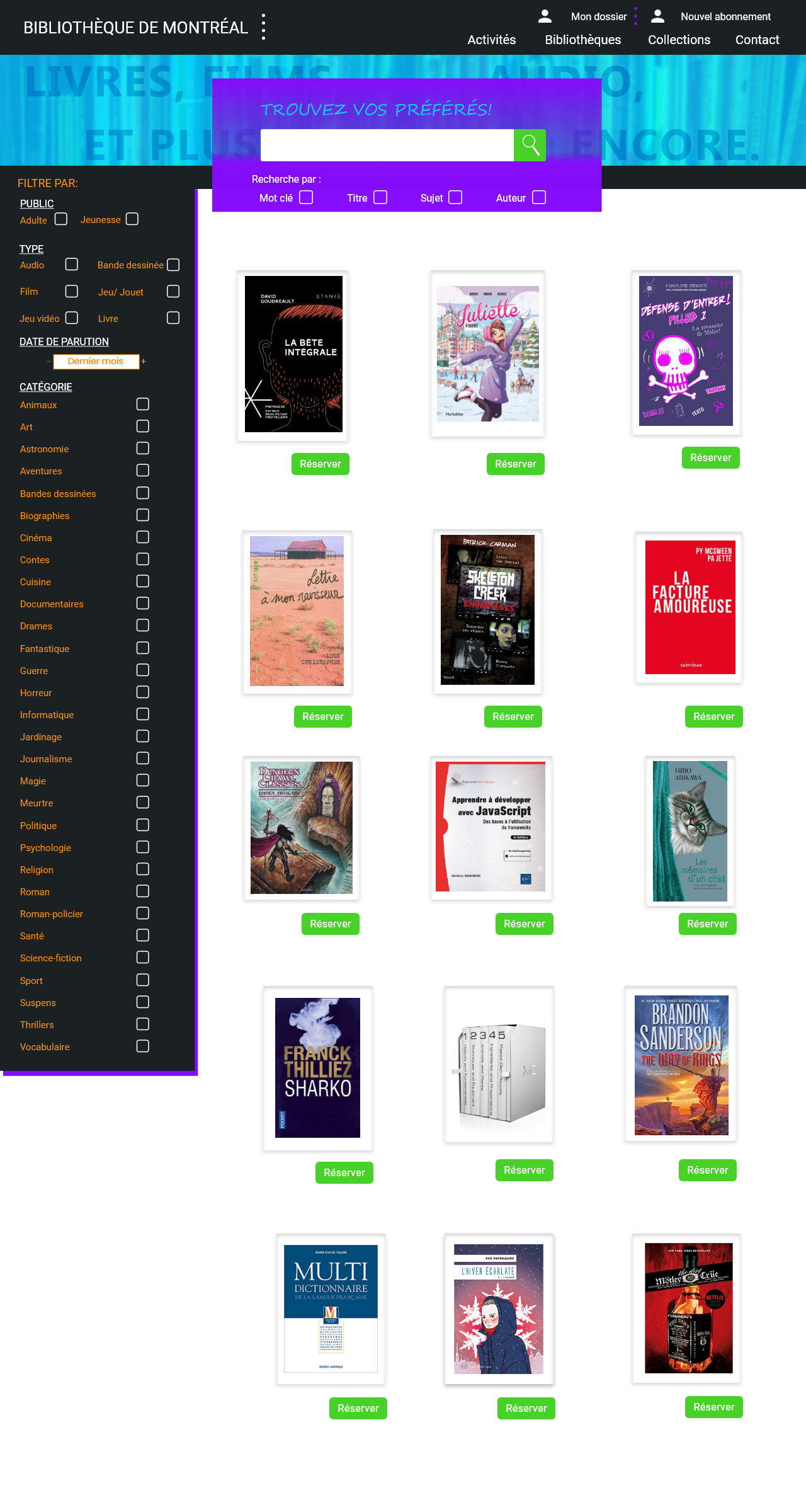Open the Collections menu item
The image size is (806, 1512).
pyautogui.click(x=679, y=40)
